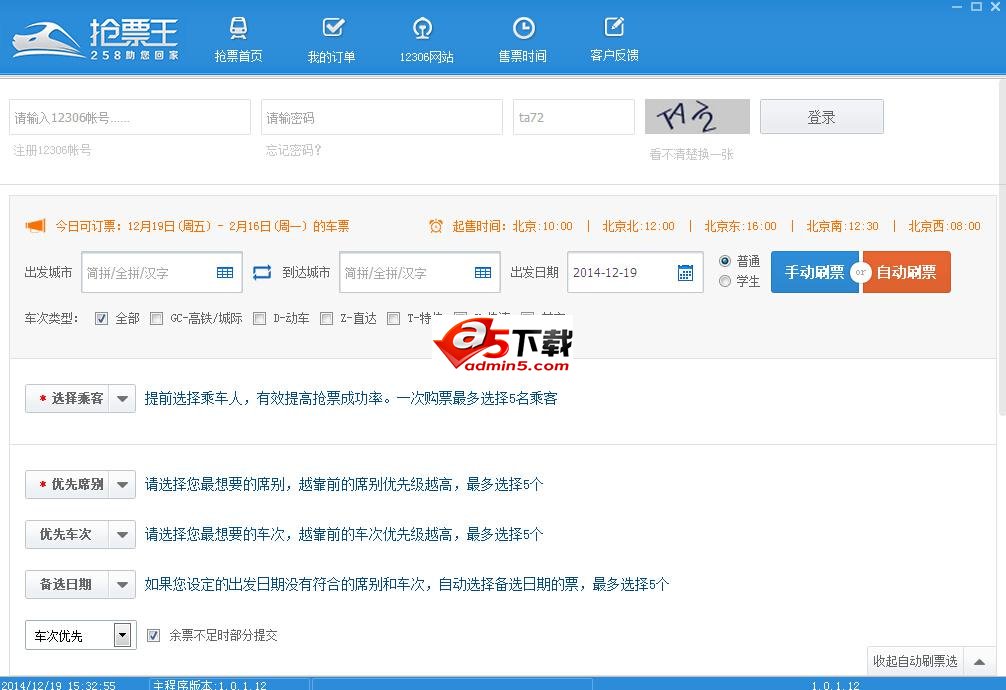Click the 备选日期 button label
This screenshot has height=690, width=1006.
65,585
